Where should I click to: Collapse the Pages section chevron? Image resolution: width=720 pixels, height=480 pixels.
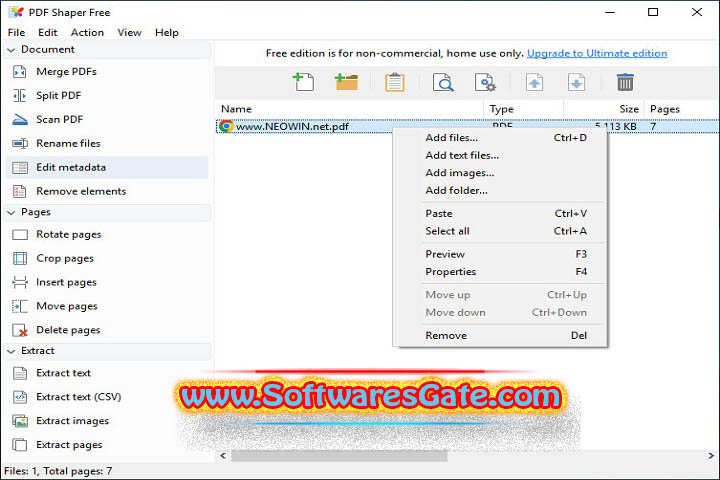11,213
